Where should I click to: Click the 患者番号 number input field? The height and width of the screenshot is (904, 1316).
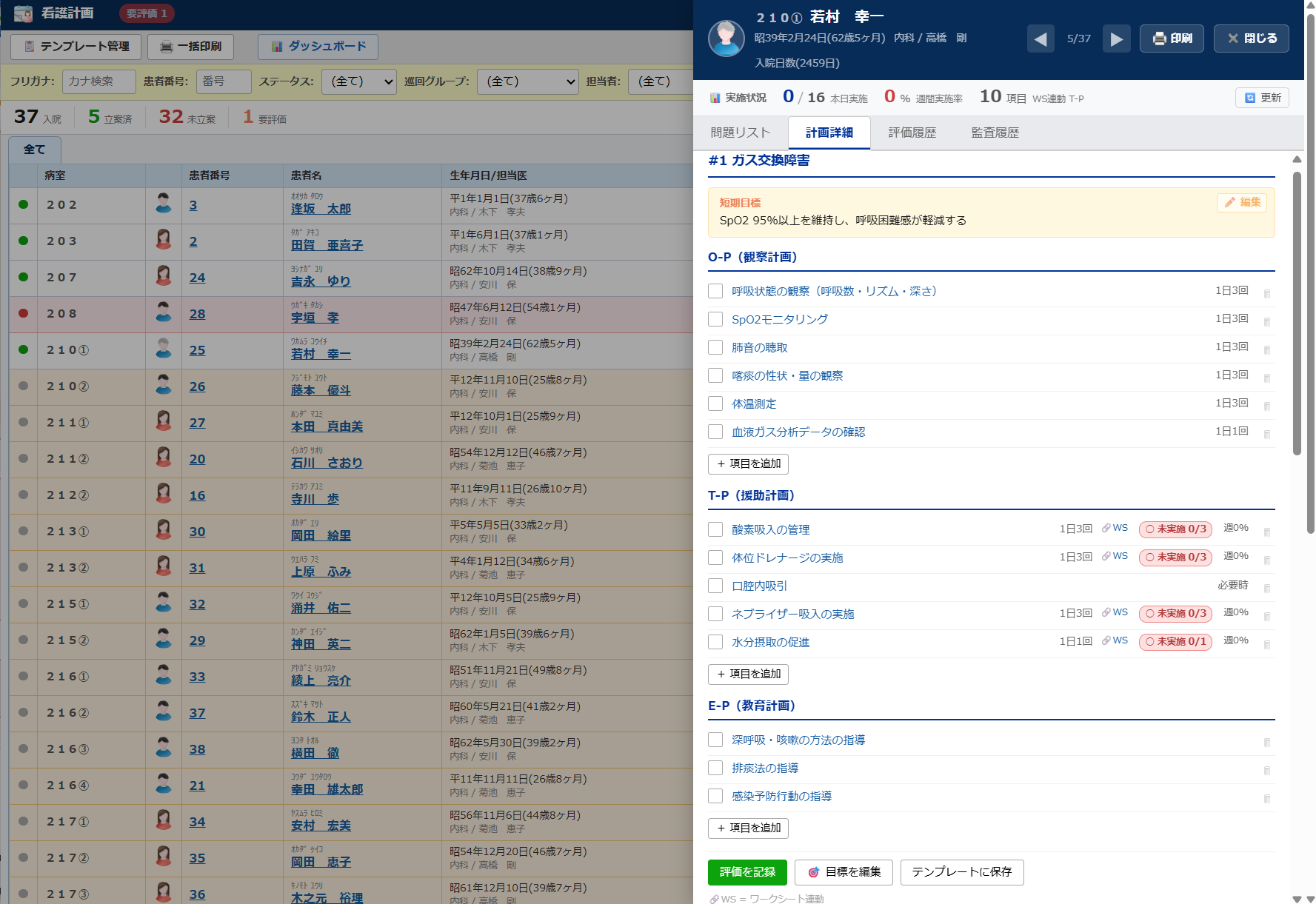[x=224, y=81]
